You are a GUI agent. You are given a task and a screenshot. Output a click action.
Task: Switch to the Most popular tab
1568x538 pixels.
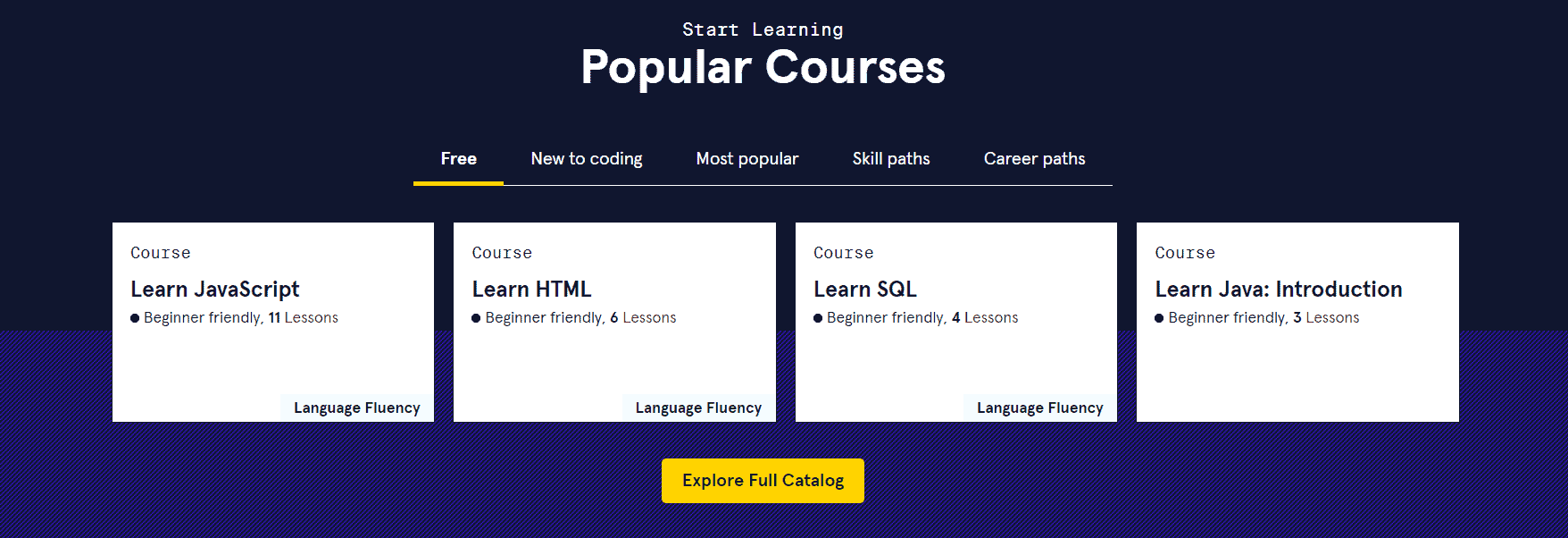click(x=747, y=158)
